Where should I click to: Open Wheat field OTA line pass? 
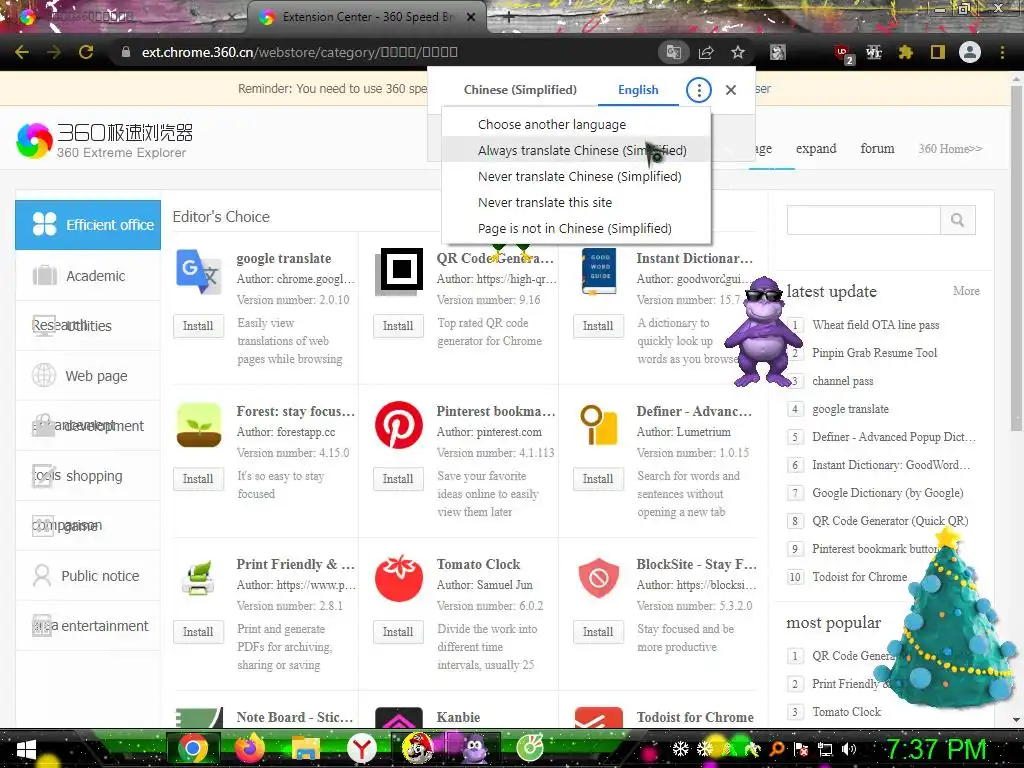[x=875, y=325]
